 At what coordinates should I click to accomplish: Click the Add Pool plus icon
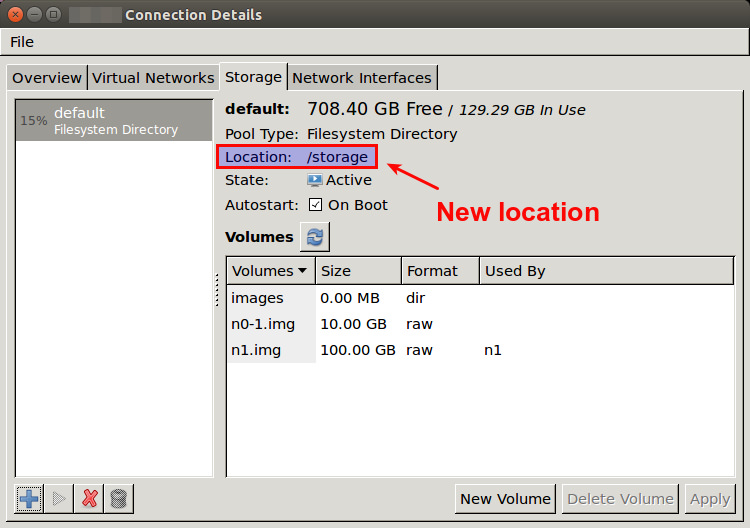(30, 498)
